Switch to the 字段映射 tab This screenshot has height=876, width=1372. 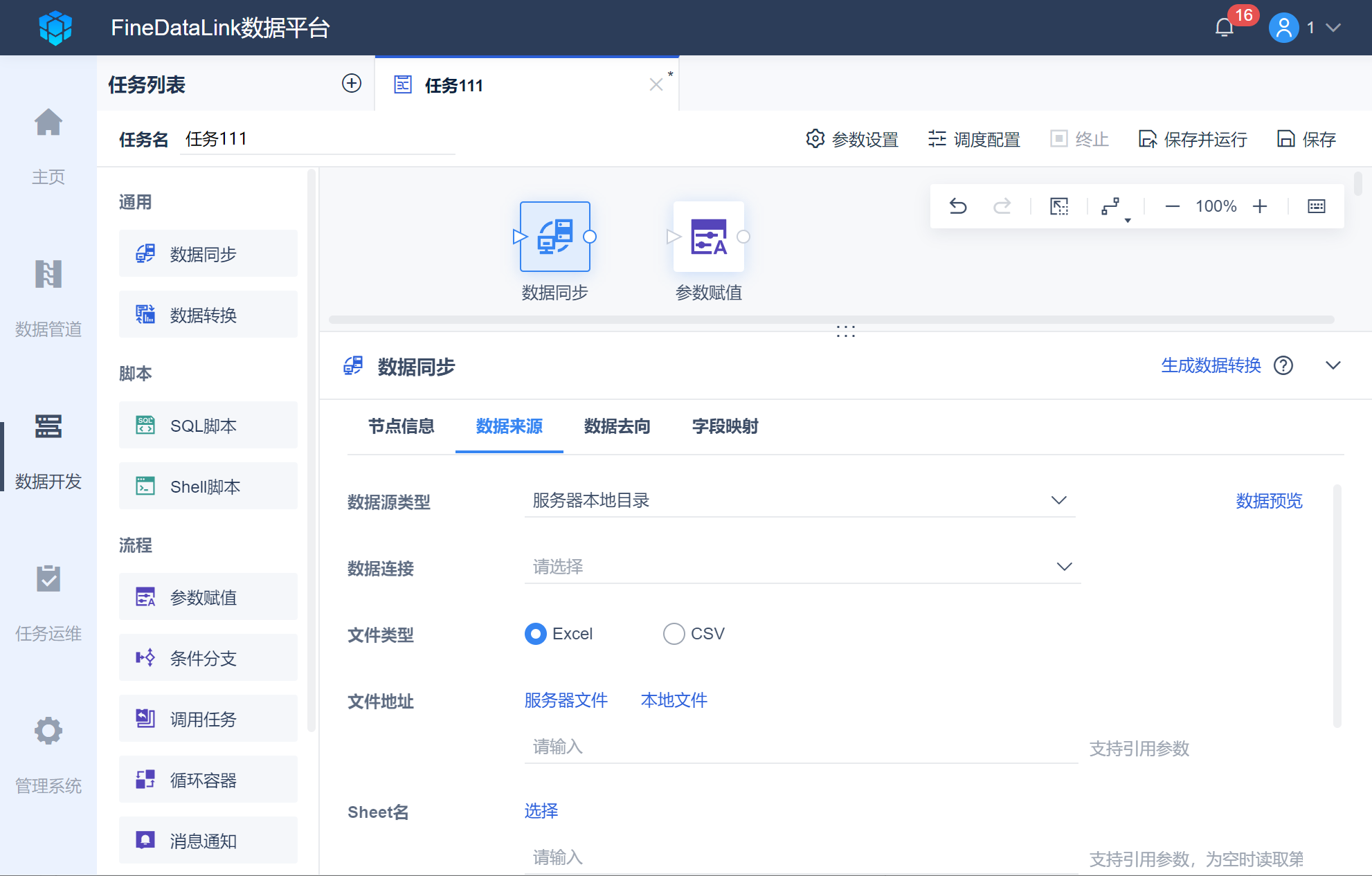(x=725, y=426)
